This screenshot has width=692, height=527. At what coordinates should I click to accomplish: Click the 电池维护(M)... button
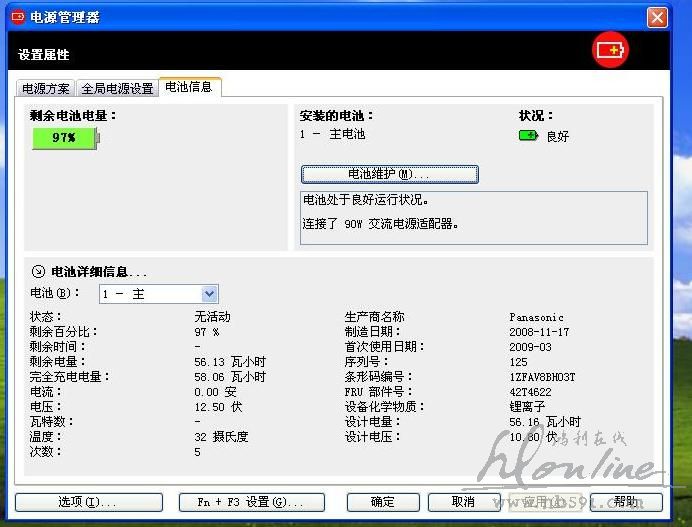pyautogui.click(x=390, y=174)
